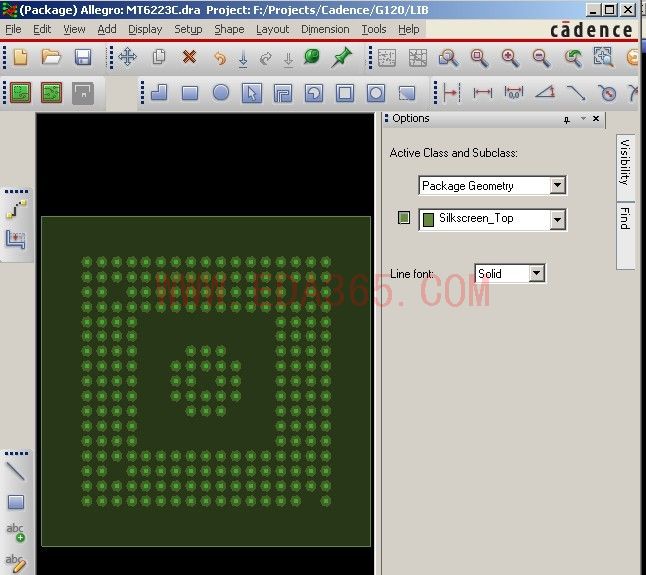Click the Zoom In magnifier

tap(510, 58)
